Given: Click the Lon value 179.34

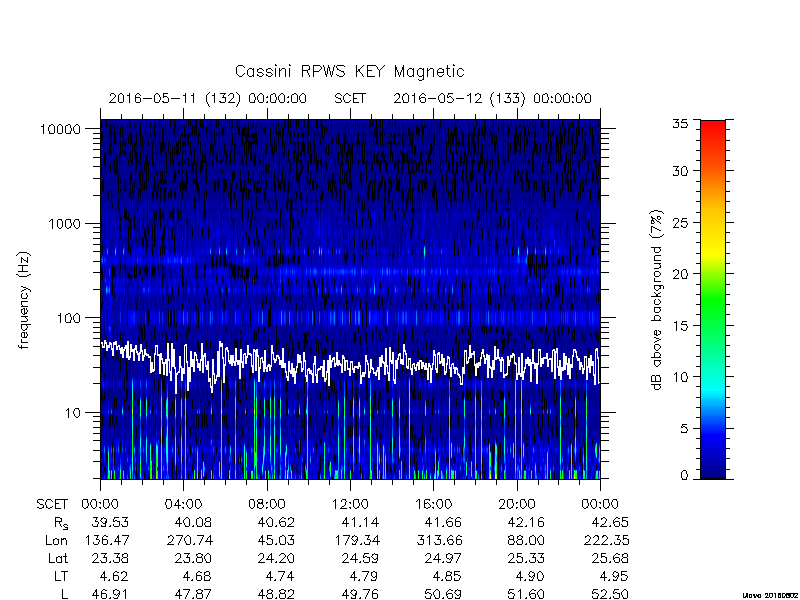Looking at the screenshot, I should [x=356, y=540].
